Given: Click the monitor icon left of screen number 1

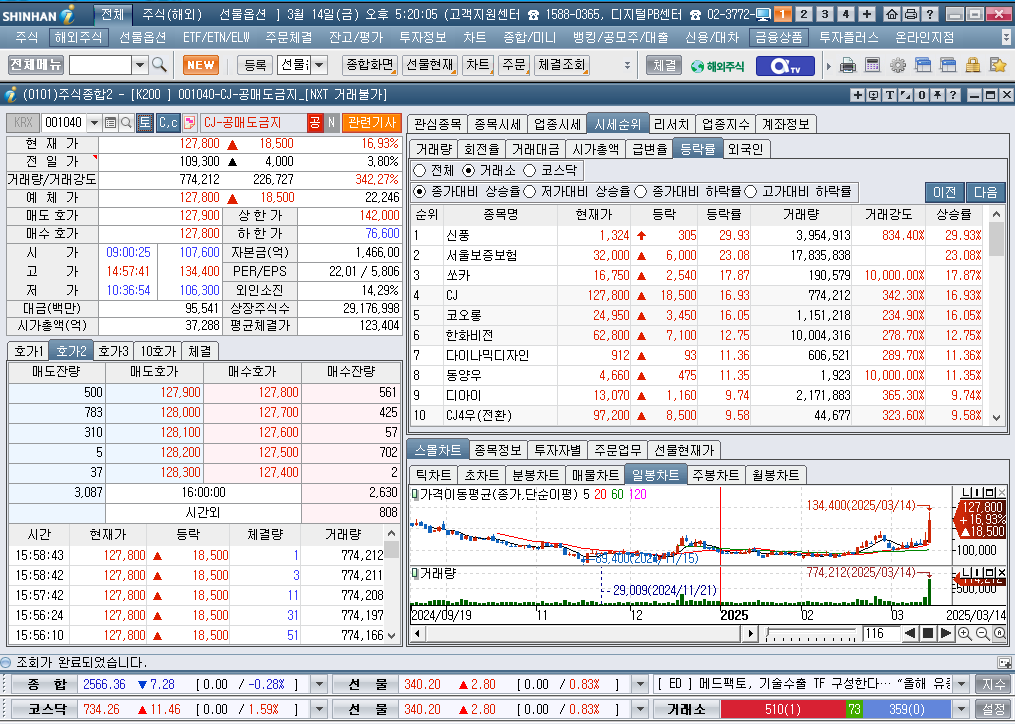Looking at the screenshot, I should click(x=763, y=14).
